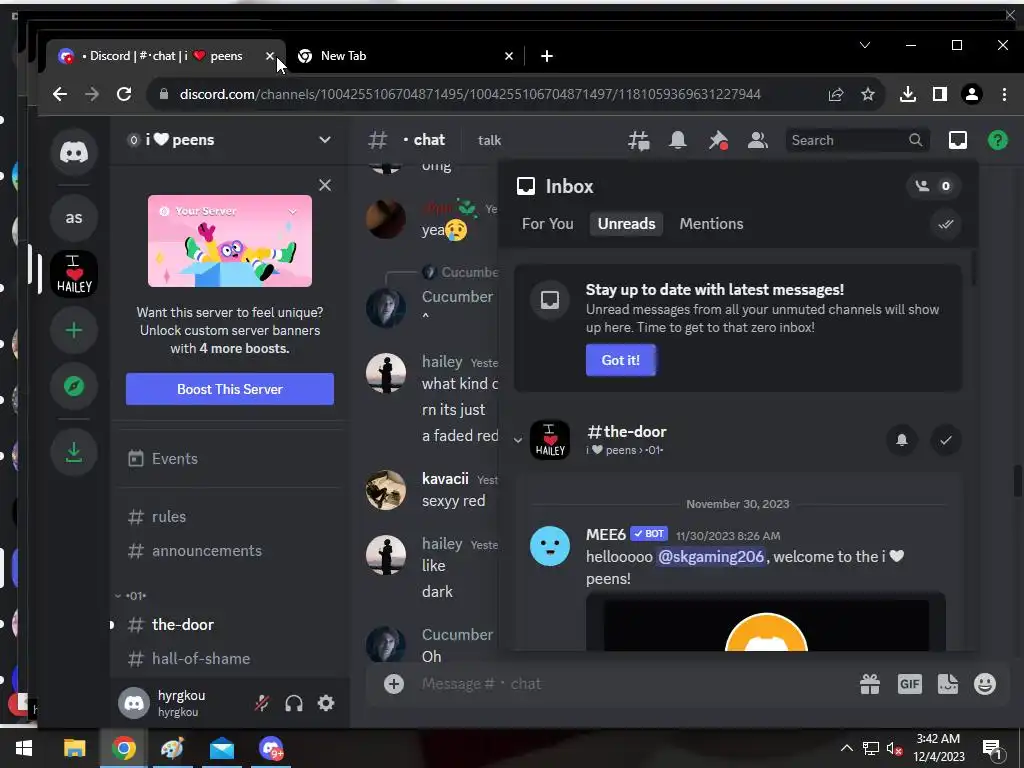Click the search magnifier icon
1024x768 pixels.
click(x=916, y=140)
